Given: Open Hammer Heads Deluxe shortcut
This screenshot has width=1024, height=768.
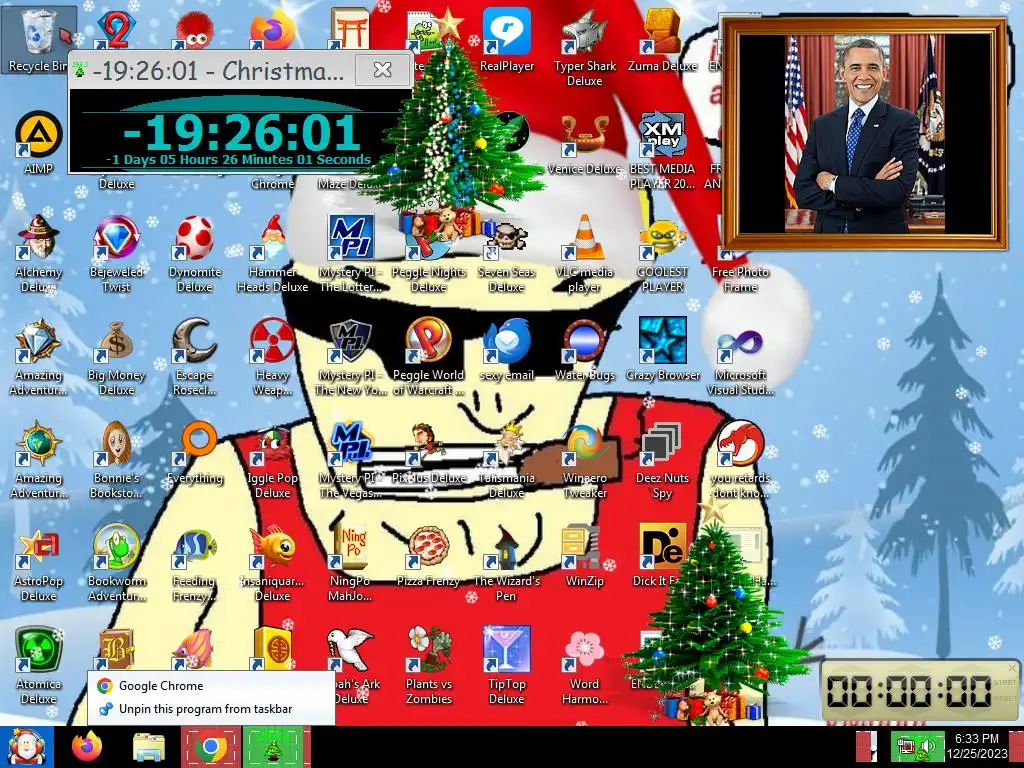Looking at the screenshot, I should tap(272, 253).
